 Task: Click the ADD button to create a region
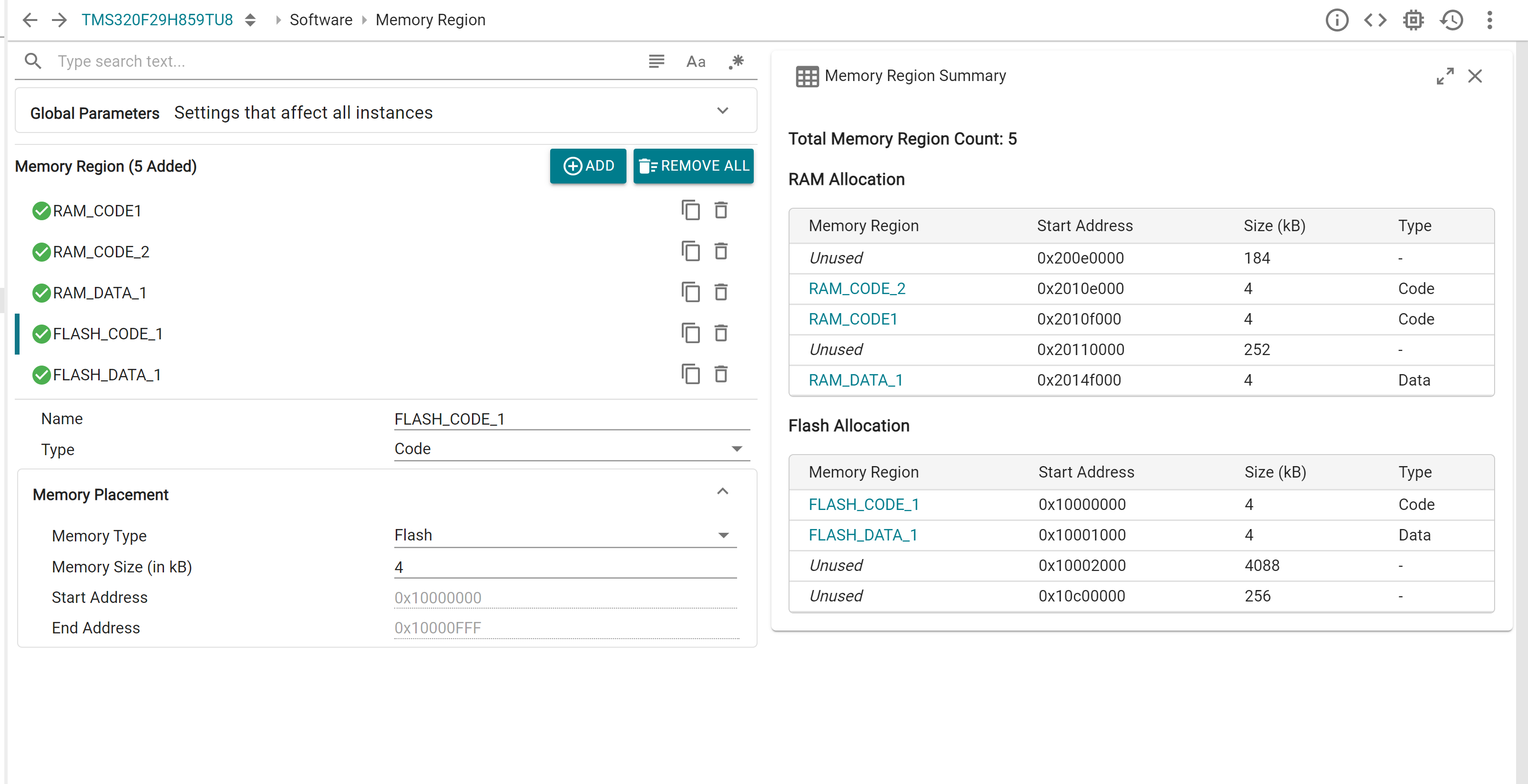pos(588,166)
